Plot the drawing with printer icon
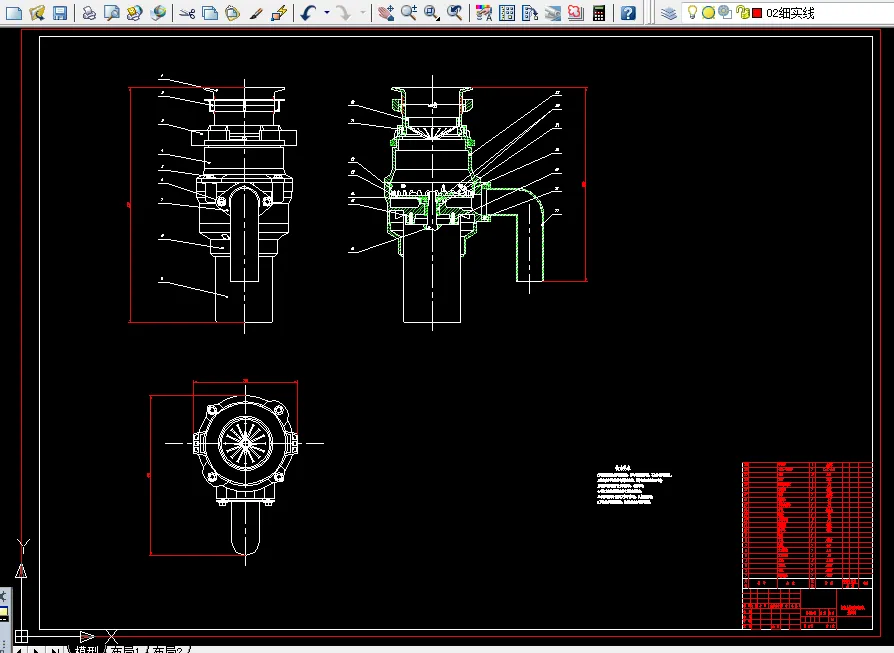 pyautogui.click(x=89, y=13)
